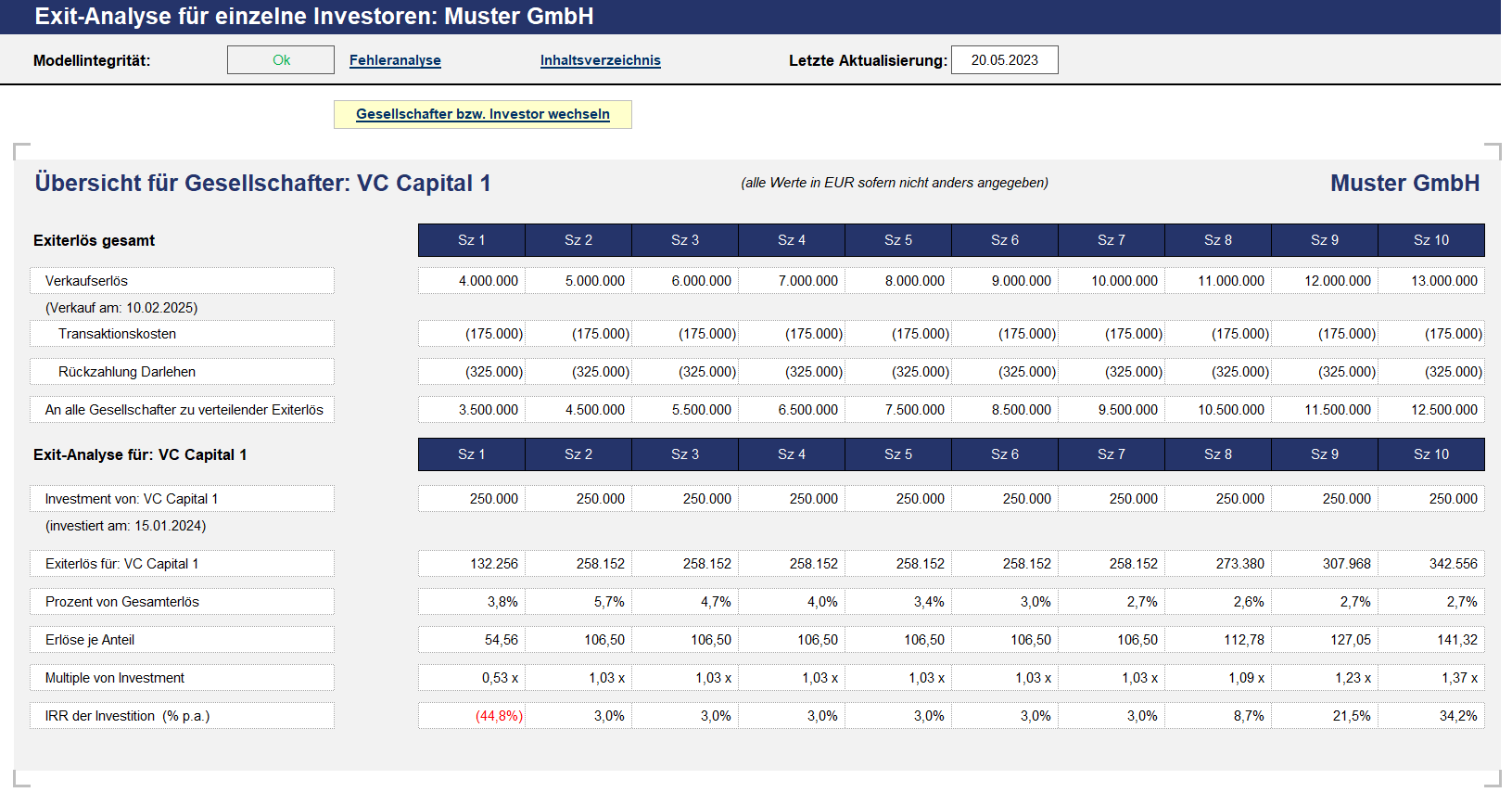Click the distributable Exiterlös value 12.500.000
Viewport: 1512px width, 805px height.
point(1431,410)
